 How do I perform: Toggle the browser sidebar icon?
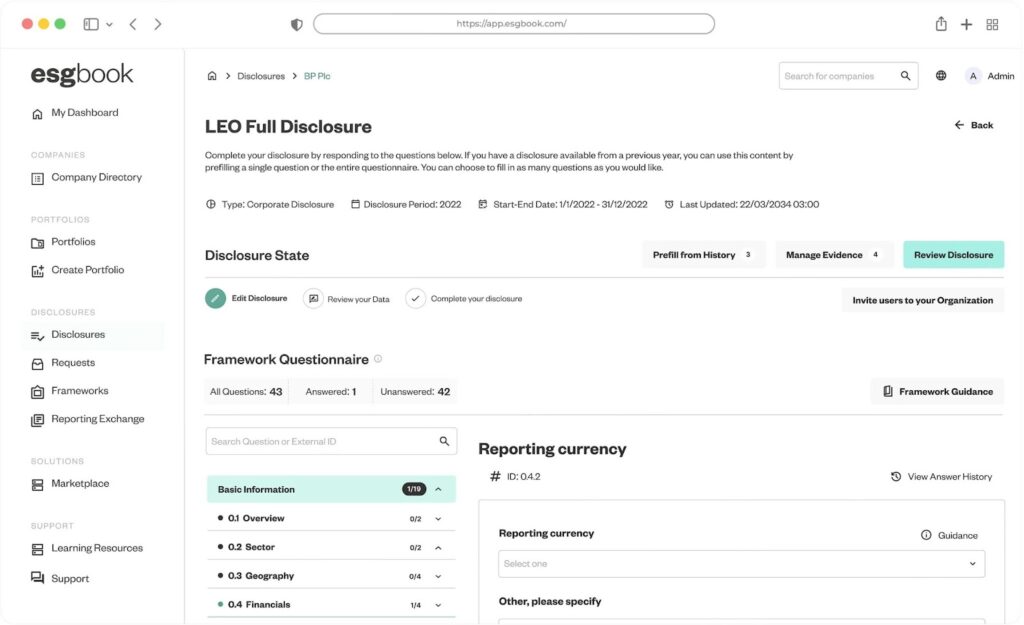(91, 24)
